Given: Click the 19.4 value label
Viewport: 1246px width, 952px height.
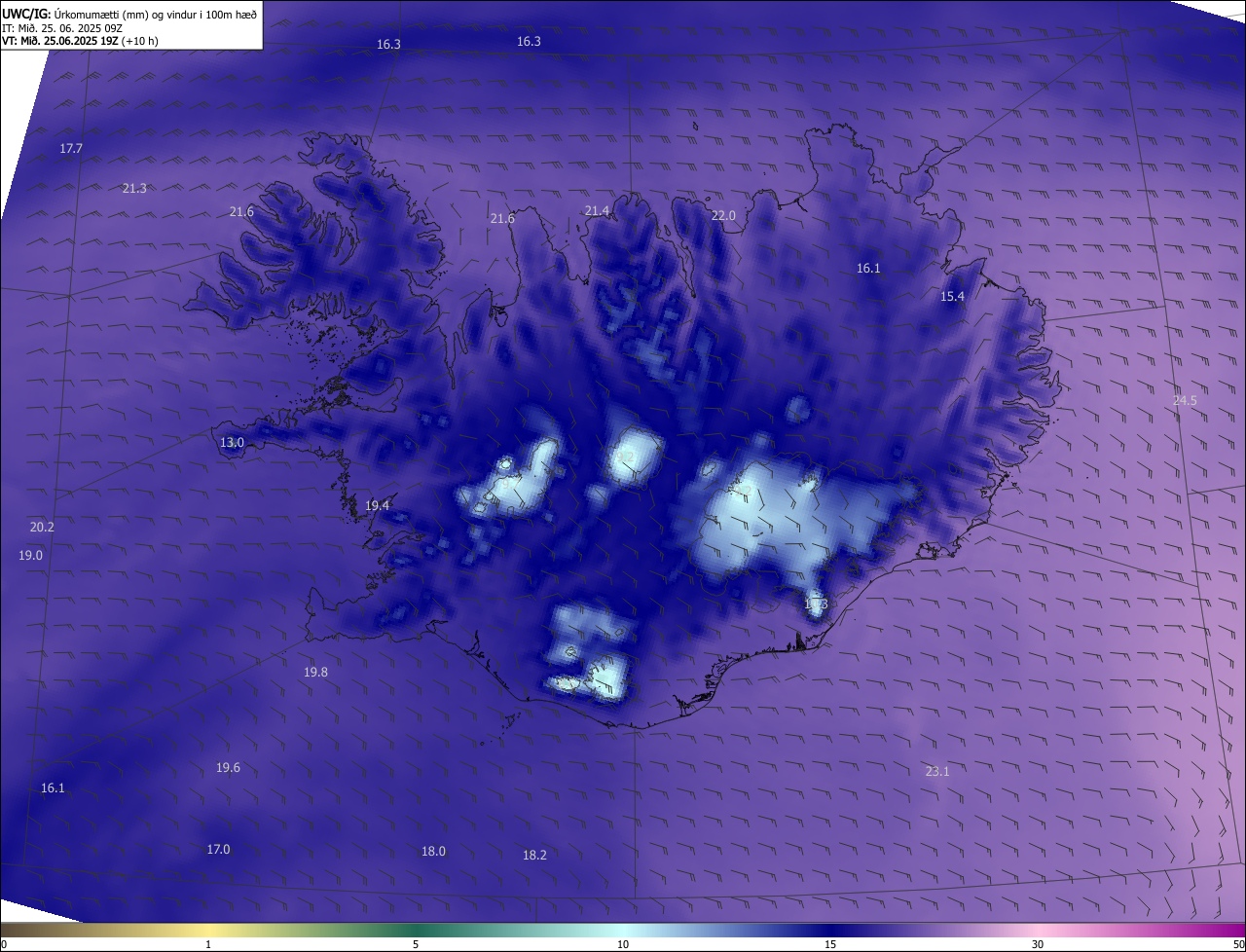Looking at the screenshot, I should click(377, 506).
